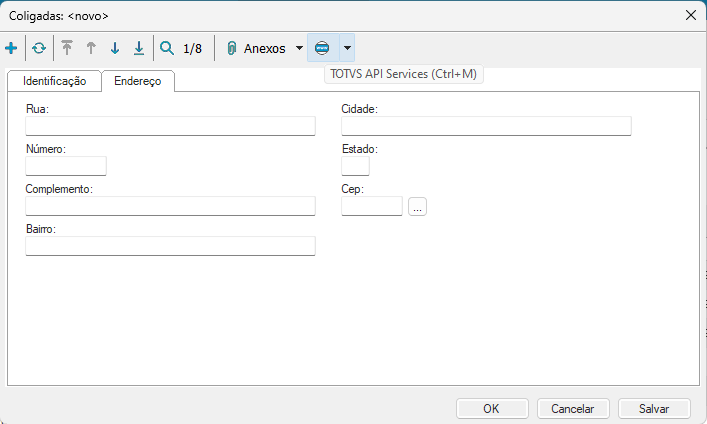Click the Salvar button
Image resolution: width=707 pixels, height=424 pixels.
click(654, 408)
